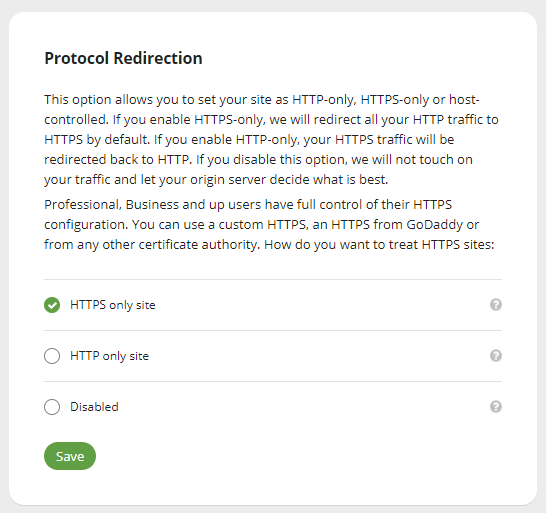This screenshot has height=513, width=546.
Task: Click the "HTTP only site" label text
Action: 109,356
